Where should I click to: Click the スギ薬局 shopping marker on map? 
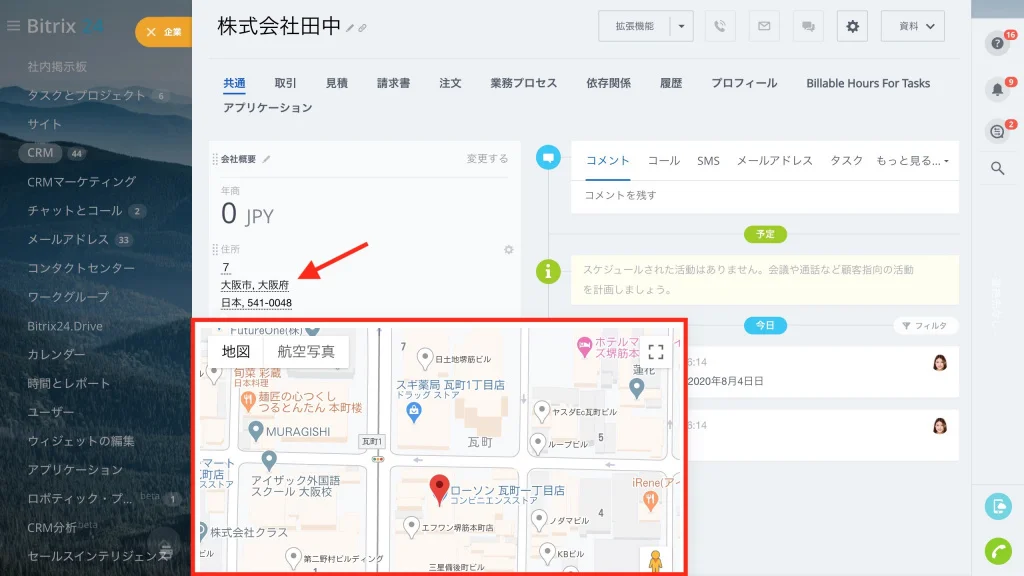[413, 412]
